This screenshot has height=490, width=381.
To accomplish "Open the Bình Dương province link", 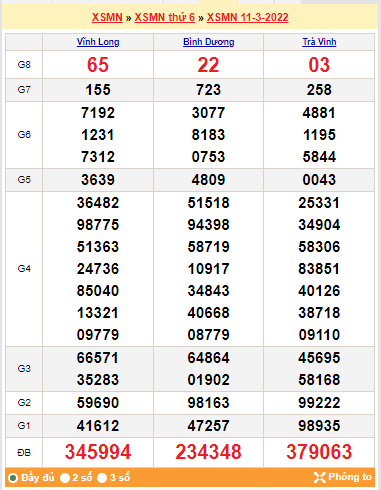I will [209, 42].
